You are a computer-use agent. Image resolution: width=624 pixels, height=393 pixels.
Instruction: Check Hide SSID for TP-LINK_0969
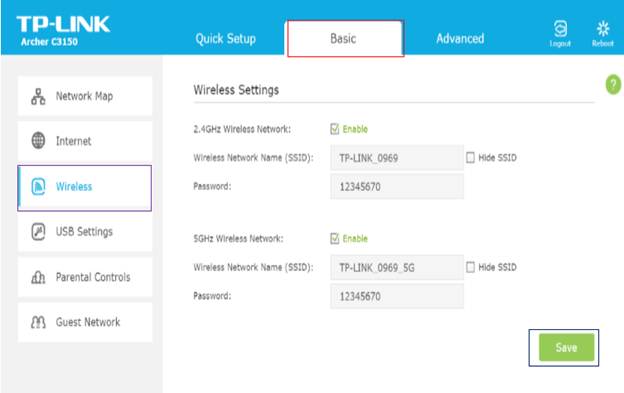470,158
